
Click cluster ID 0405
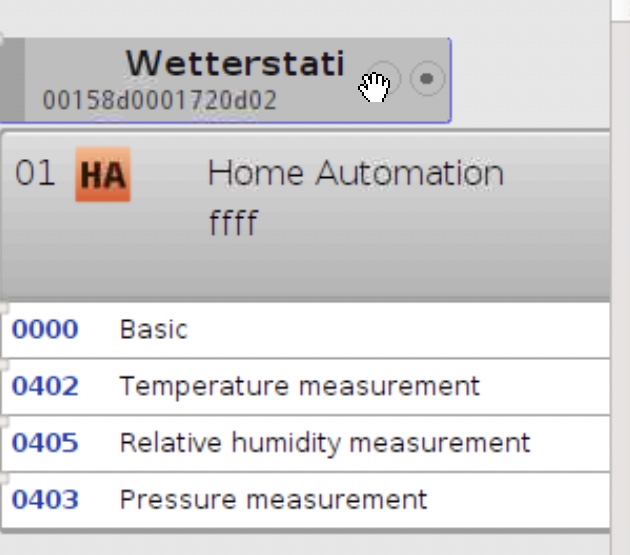(x=45, y=442)
